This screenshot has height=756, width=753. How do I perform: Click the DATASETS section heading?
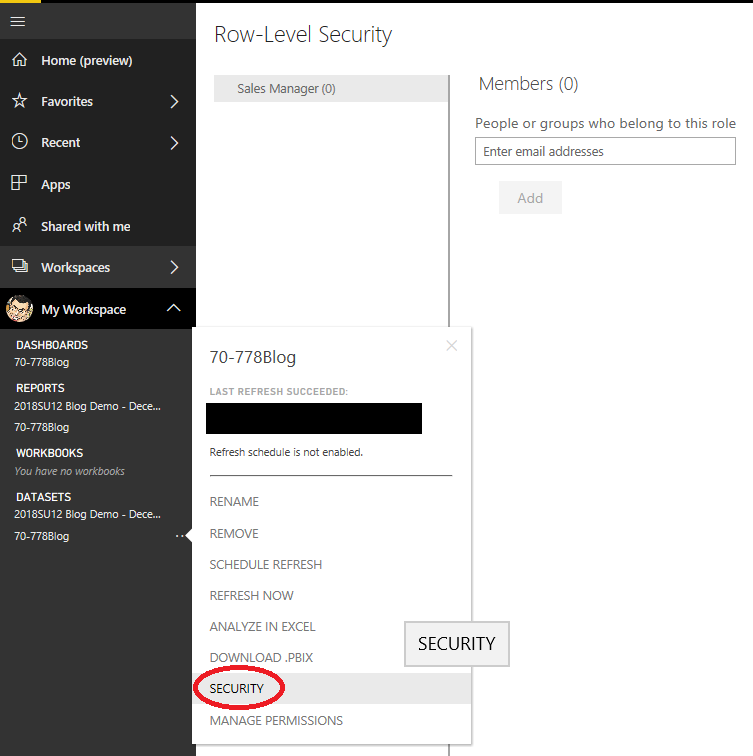coord(44,497)
